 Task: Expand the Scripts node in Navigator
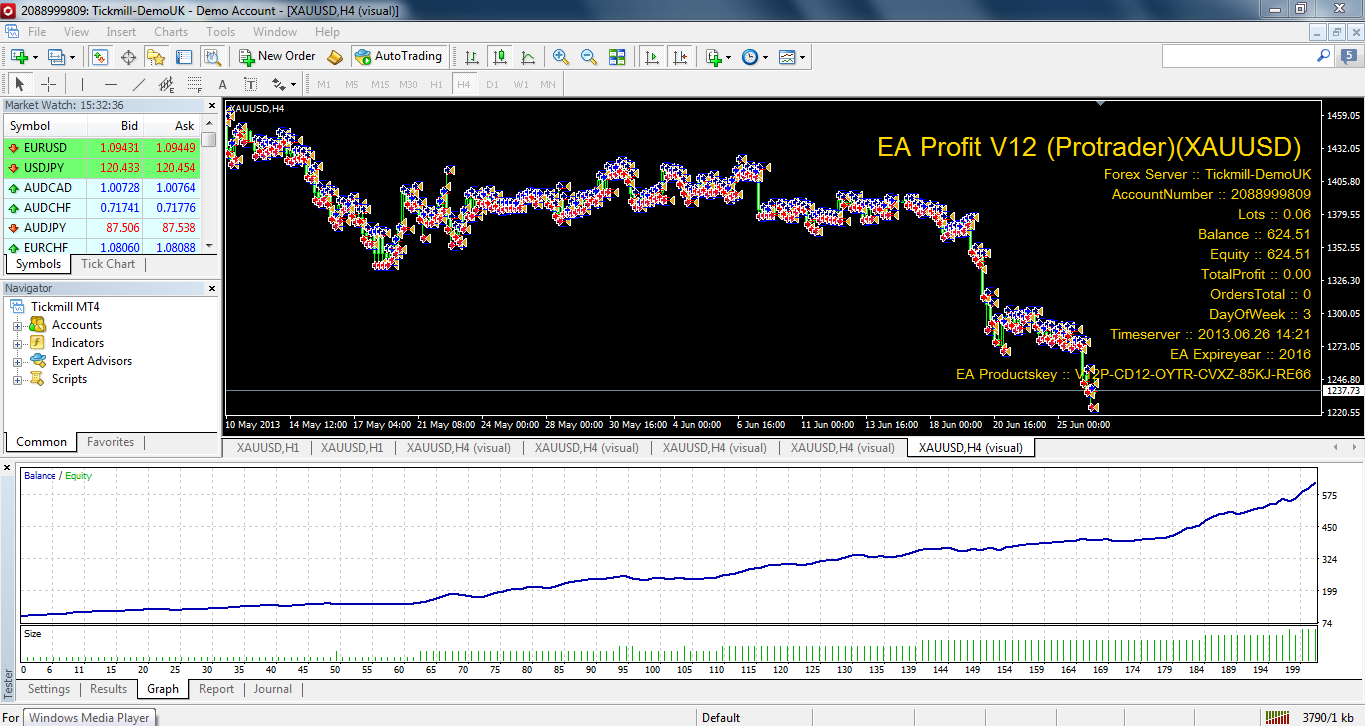tap(17, 379)
